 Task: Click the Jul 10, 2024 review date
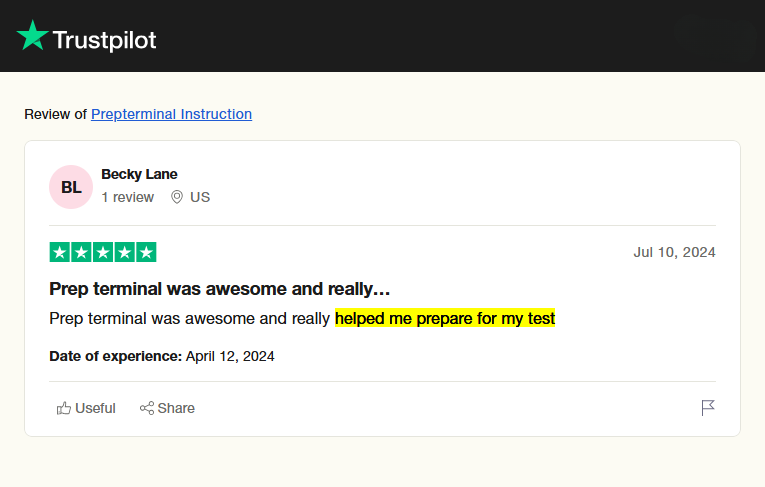[x=674, y=252]
